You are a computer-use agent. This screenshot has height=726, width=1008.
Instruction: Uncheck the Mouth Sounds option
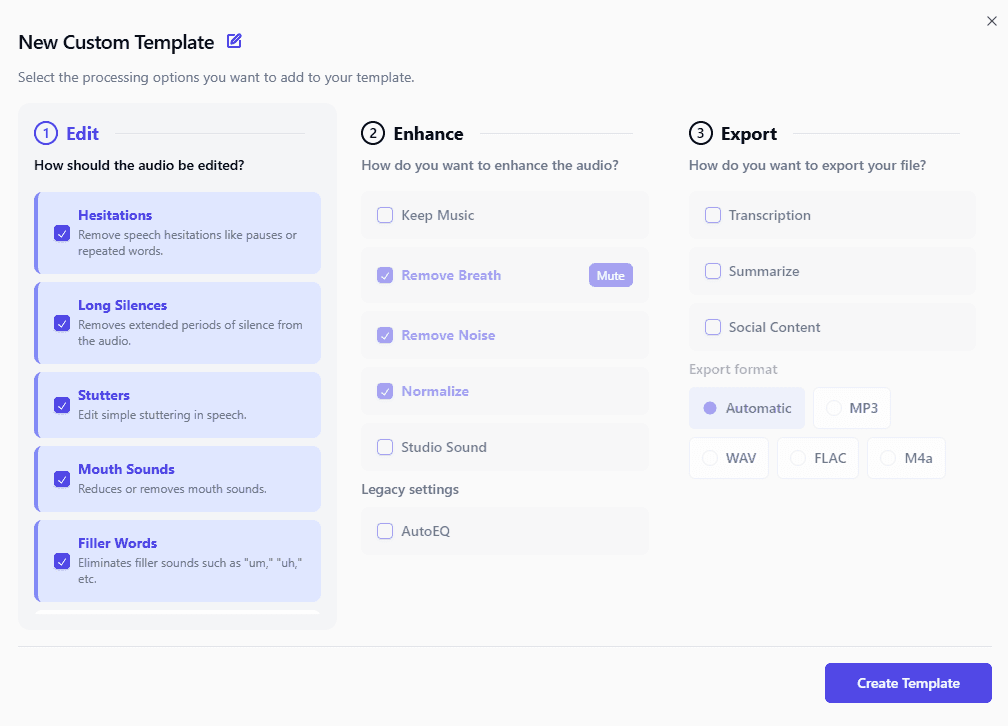tap(62, 479)
